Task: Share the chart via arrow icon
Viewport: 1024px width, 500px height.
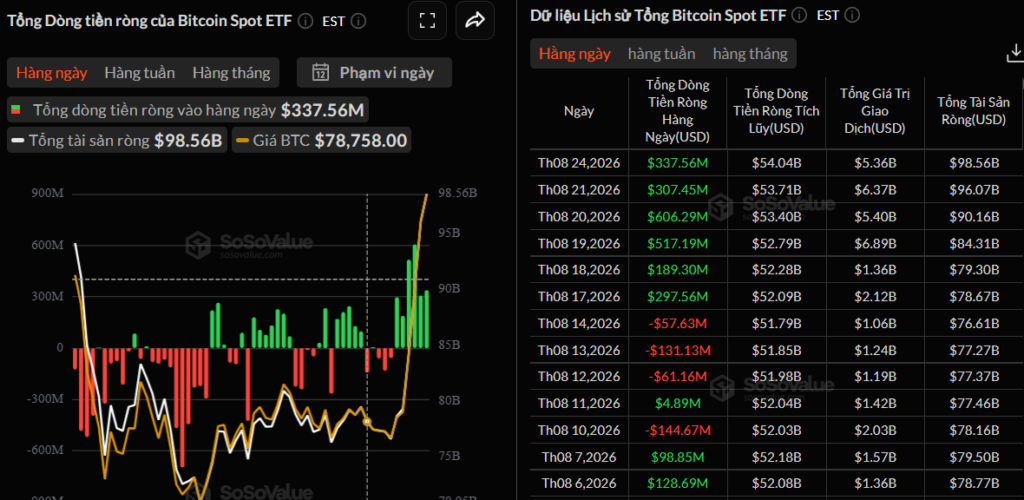Action: coord(475,21)
